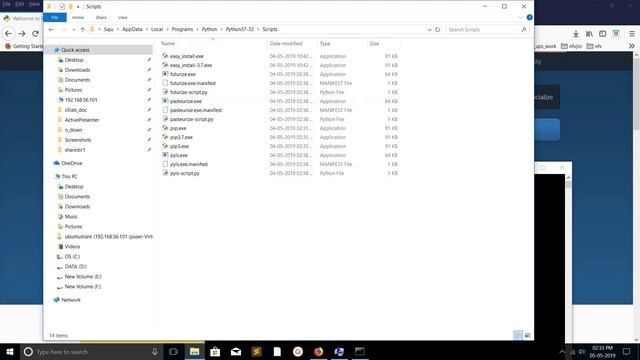Open Screenshots folder in navigation pane

point(78,140)
